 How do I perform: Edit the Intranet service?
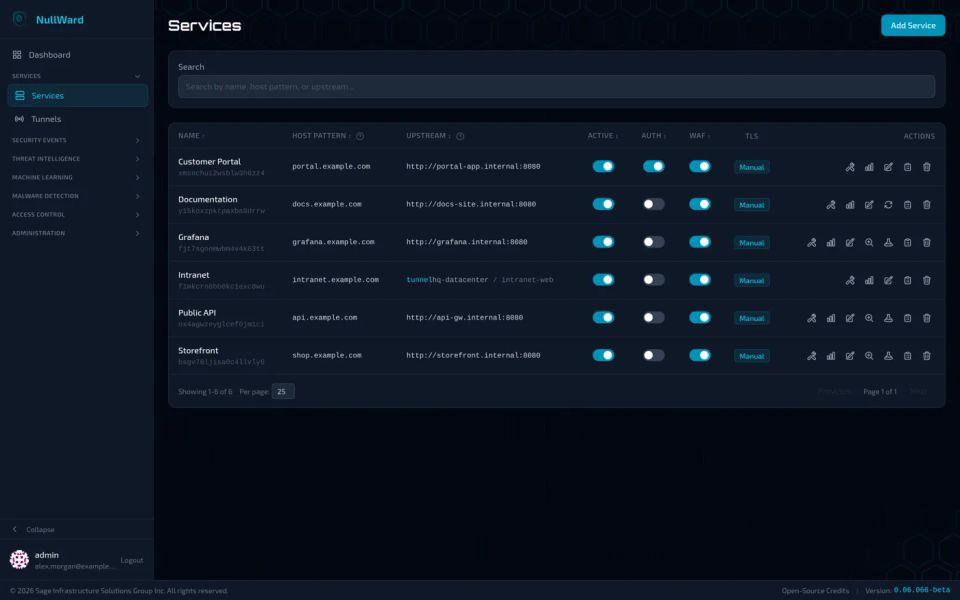pyautogui.click(x=888, y=280)
